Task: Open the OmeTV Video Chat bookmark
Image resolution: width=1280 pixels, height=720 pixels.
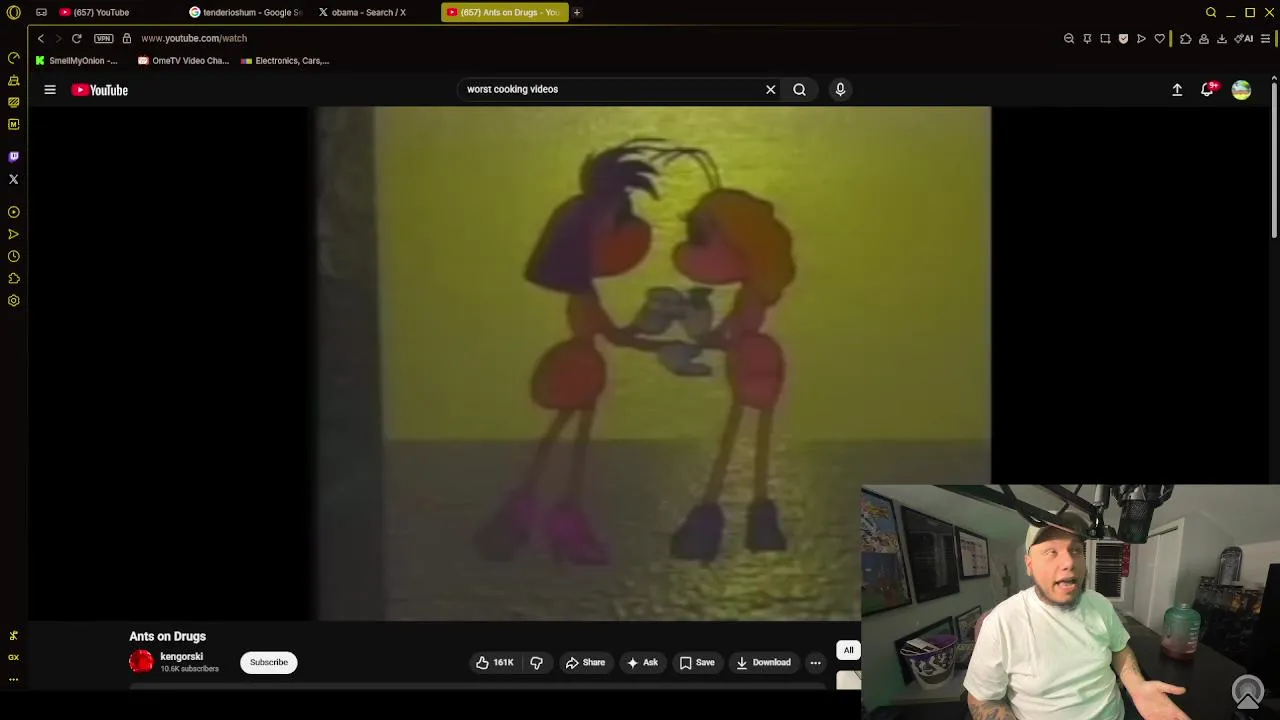Action: tap(184, 60)
